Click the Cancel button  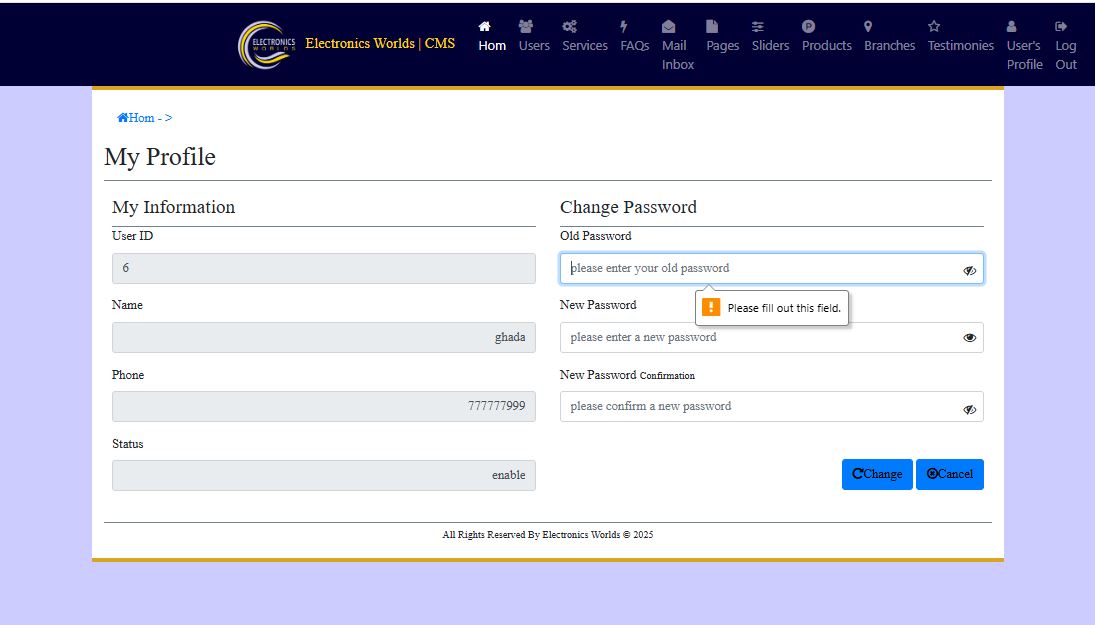click(x=950, y=474)
